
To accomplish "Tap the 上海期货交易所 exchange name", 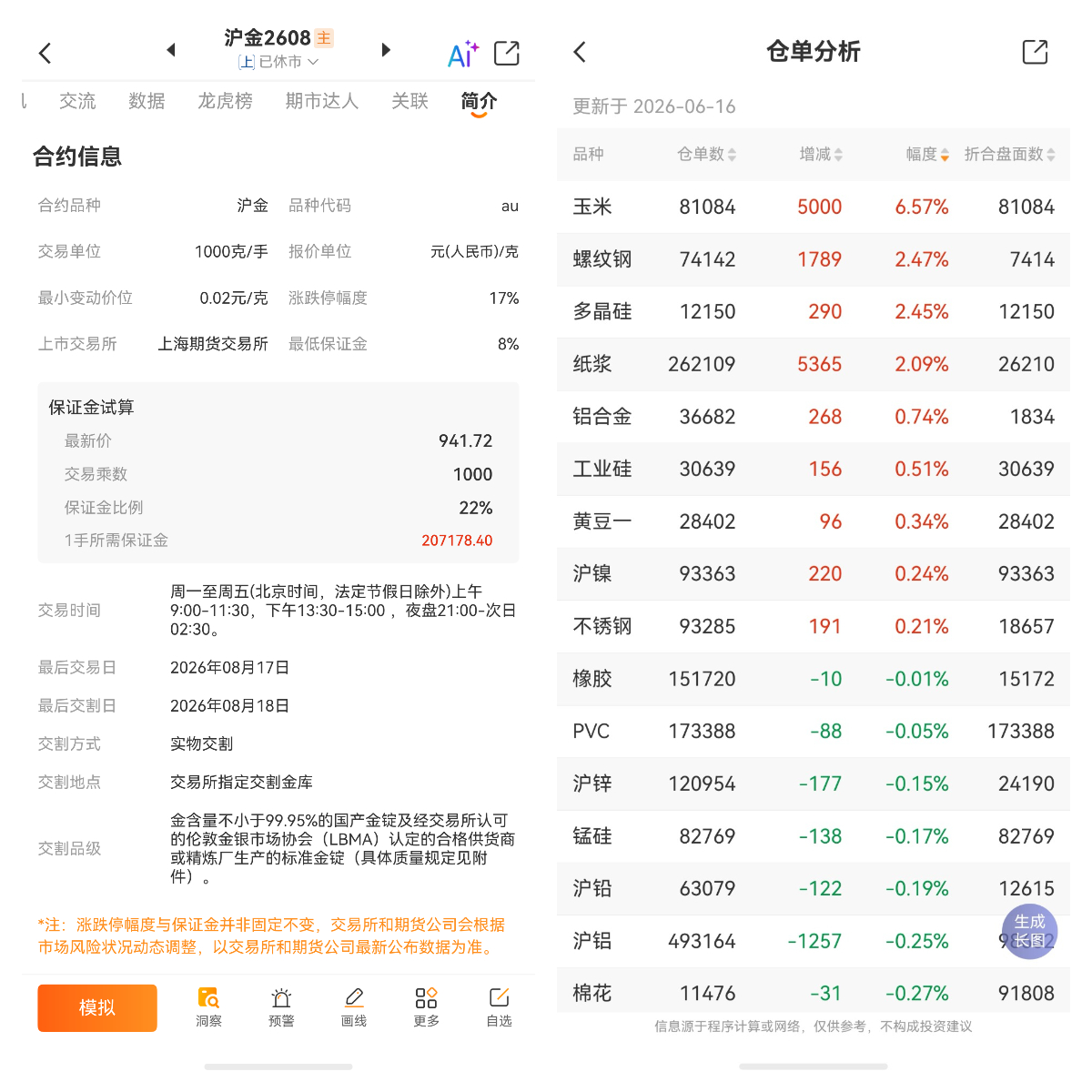I will 213,344.
